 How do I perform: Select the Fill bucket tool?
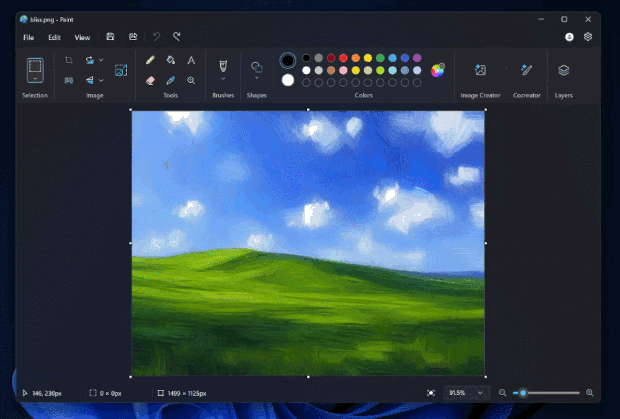pyautogui.click(x=170, y=60)
